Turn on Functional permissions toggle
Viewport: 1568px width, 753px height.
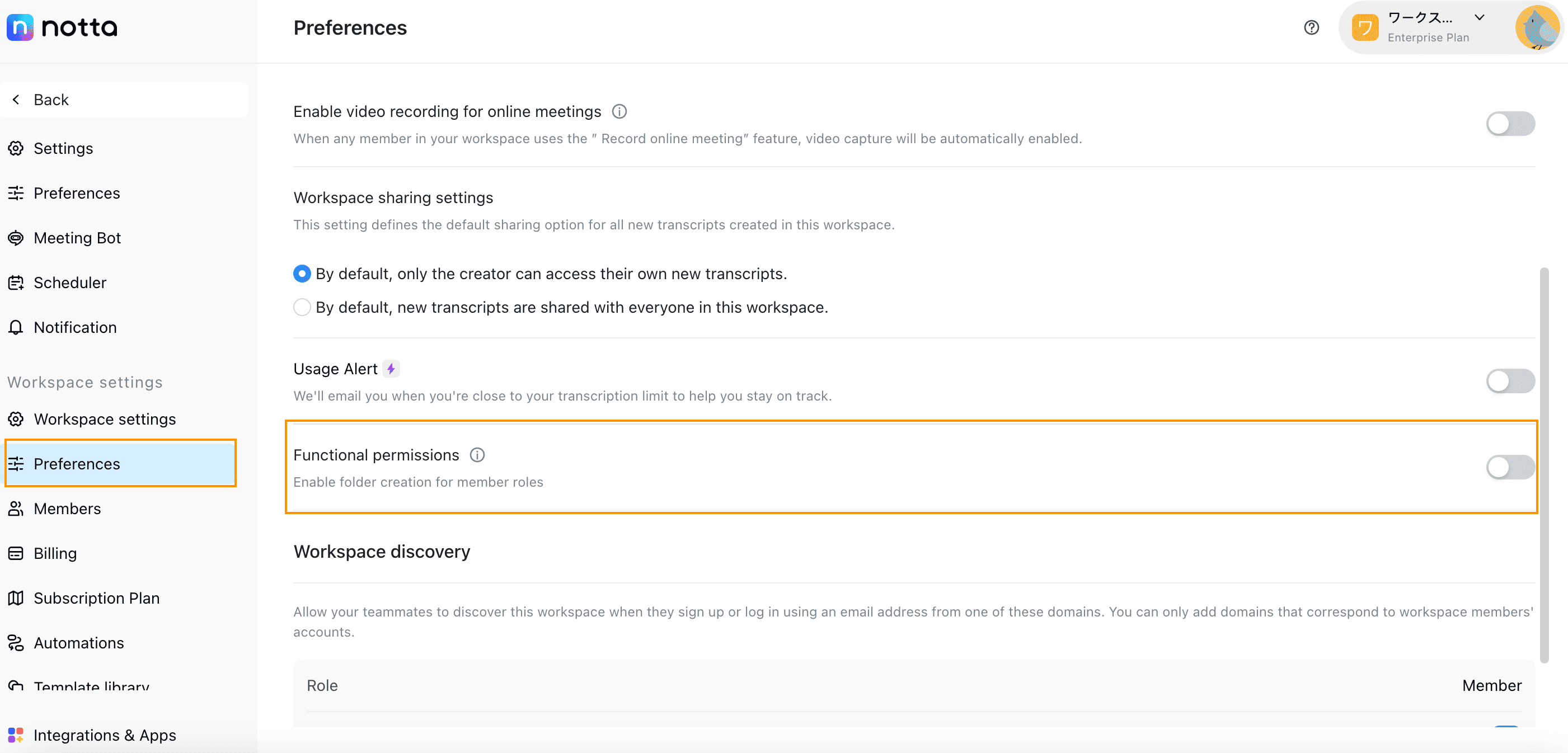point(1510,467)
